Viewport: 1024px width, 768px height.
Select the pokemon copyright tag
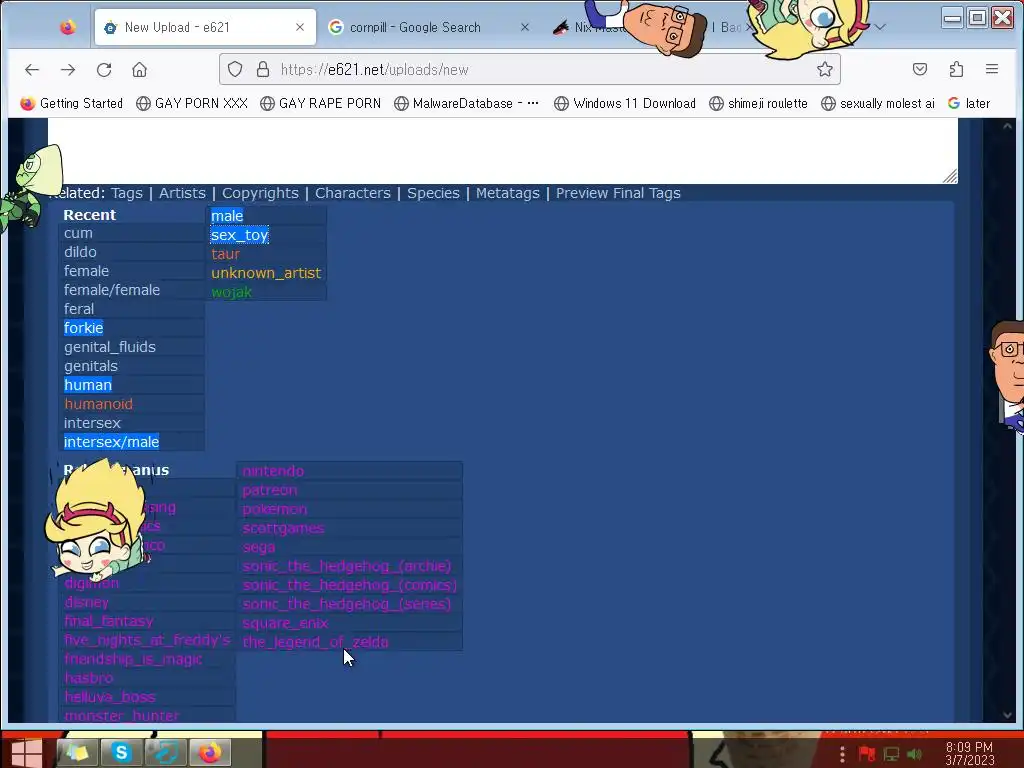pyautogui.click(x=274, y=509)
